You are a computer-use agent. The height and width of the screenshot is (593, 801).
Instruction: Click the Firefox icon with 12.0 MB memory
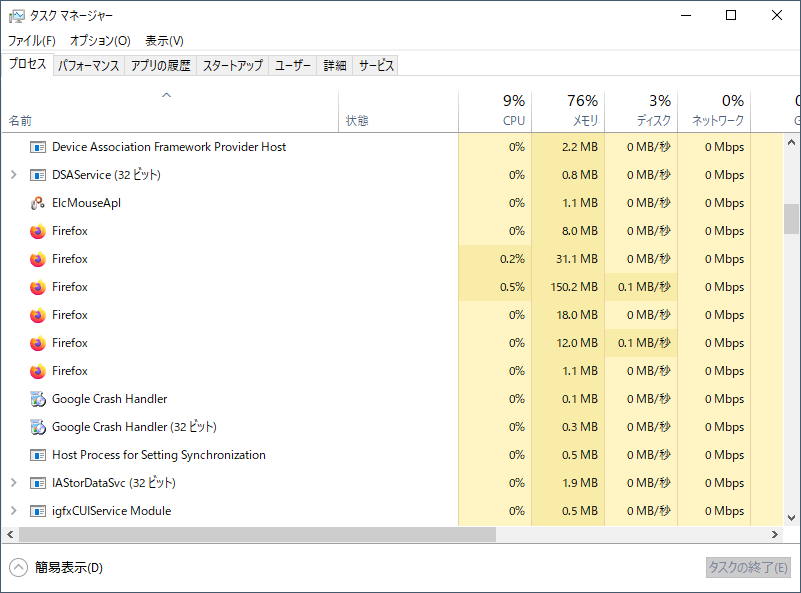38,343
